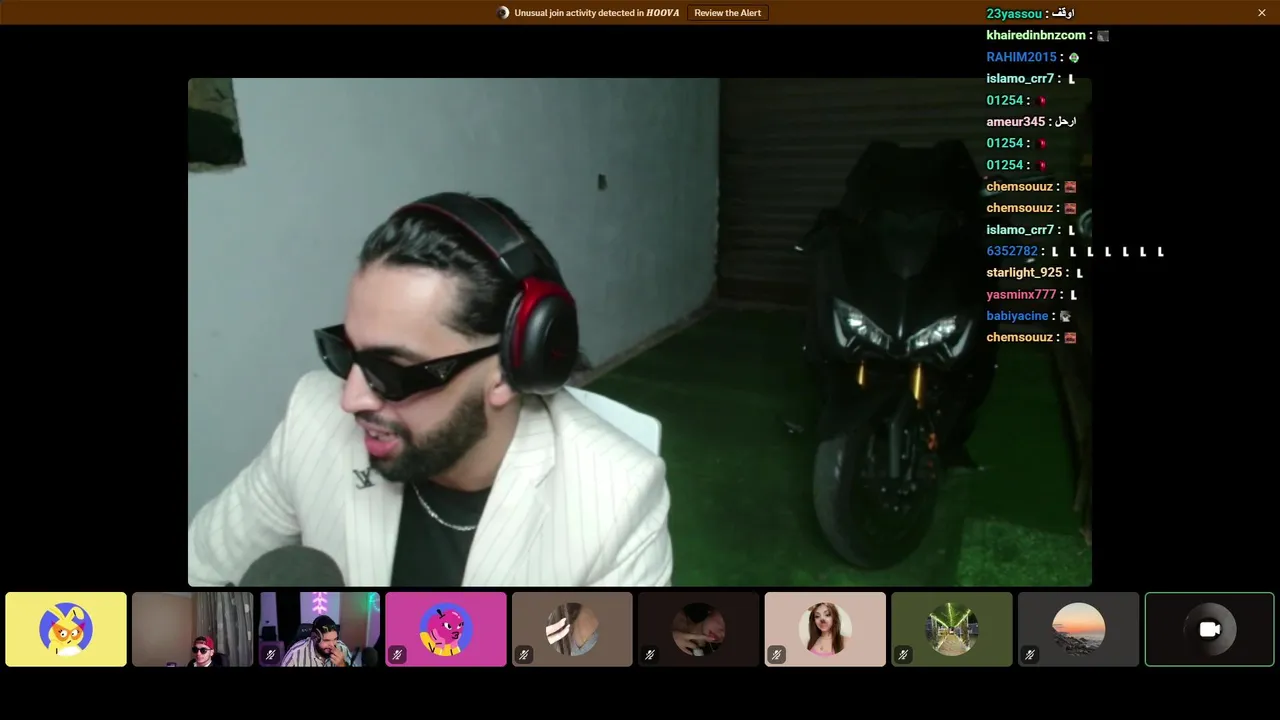Image resolution: width=1280 pixels, height=720 pixels.
Task: Dismiss the unusual join activity alert banner
Action: [1262, 13]
